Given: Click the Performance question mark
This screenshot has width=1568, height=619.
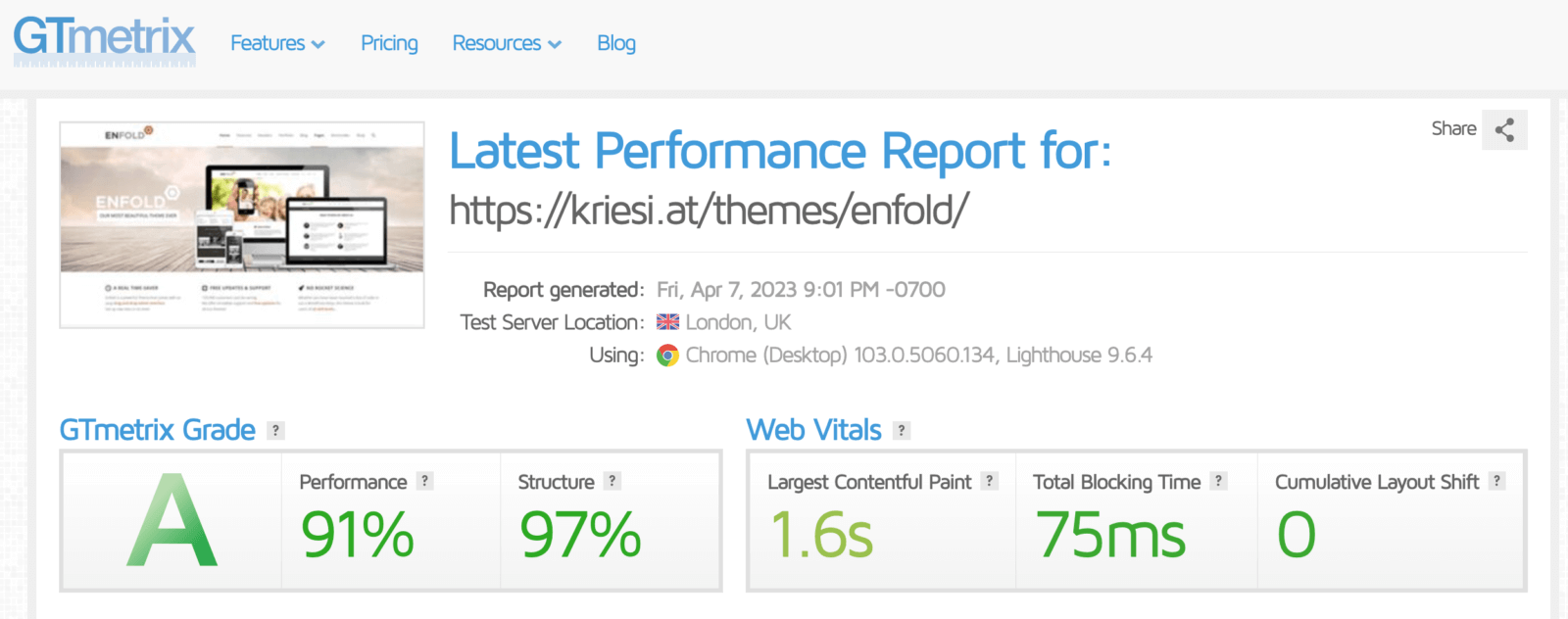Looking at the screenshot, I should [x=424, y=481].
